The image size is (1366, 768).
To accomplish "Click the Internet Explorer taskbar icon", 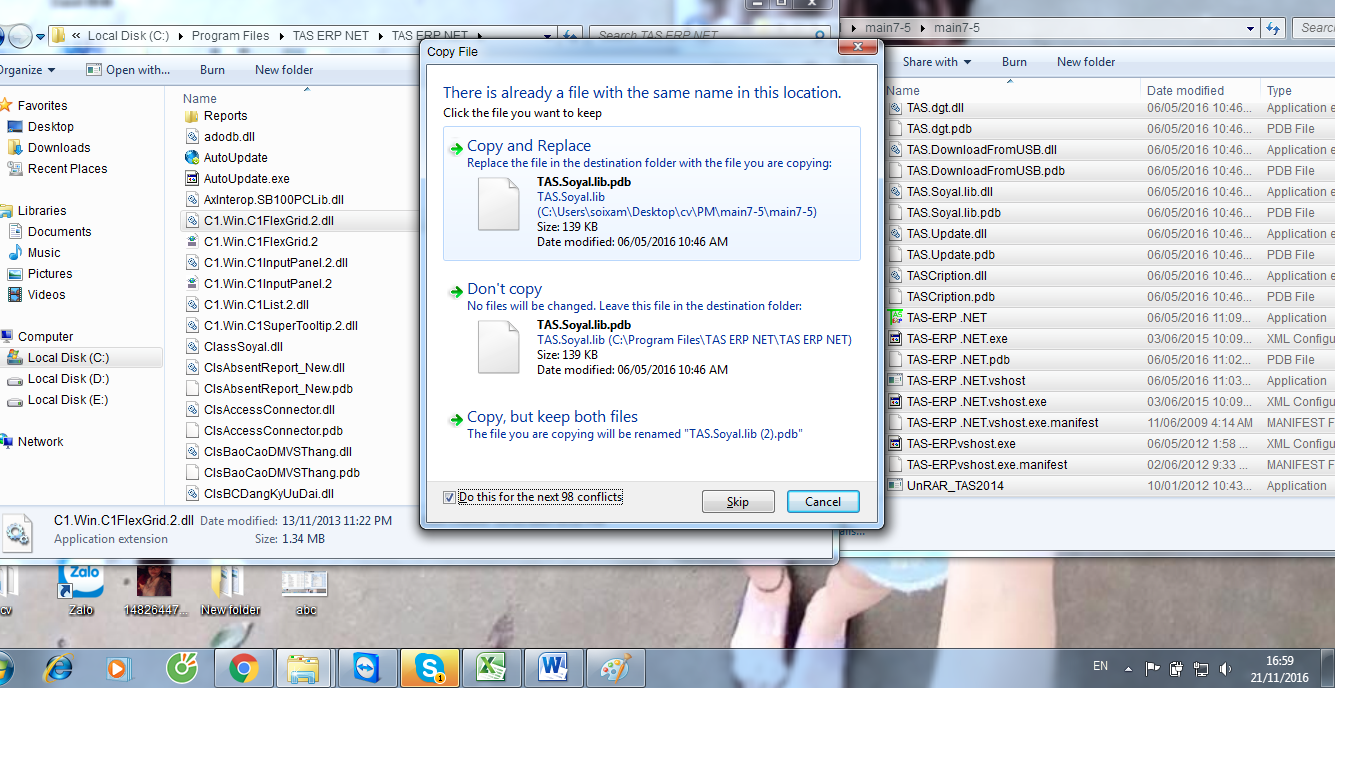I will tap(57, 668).
